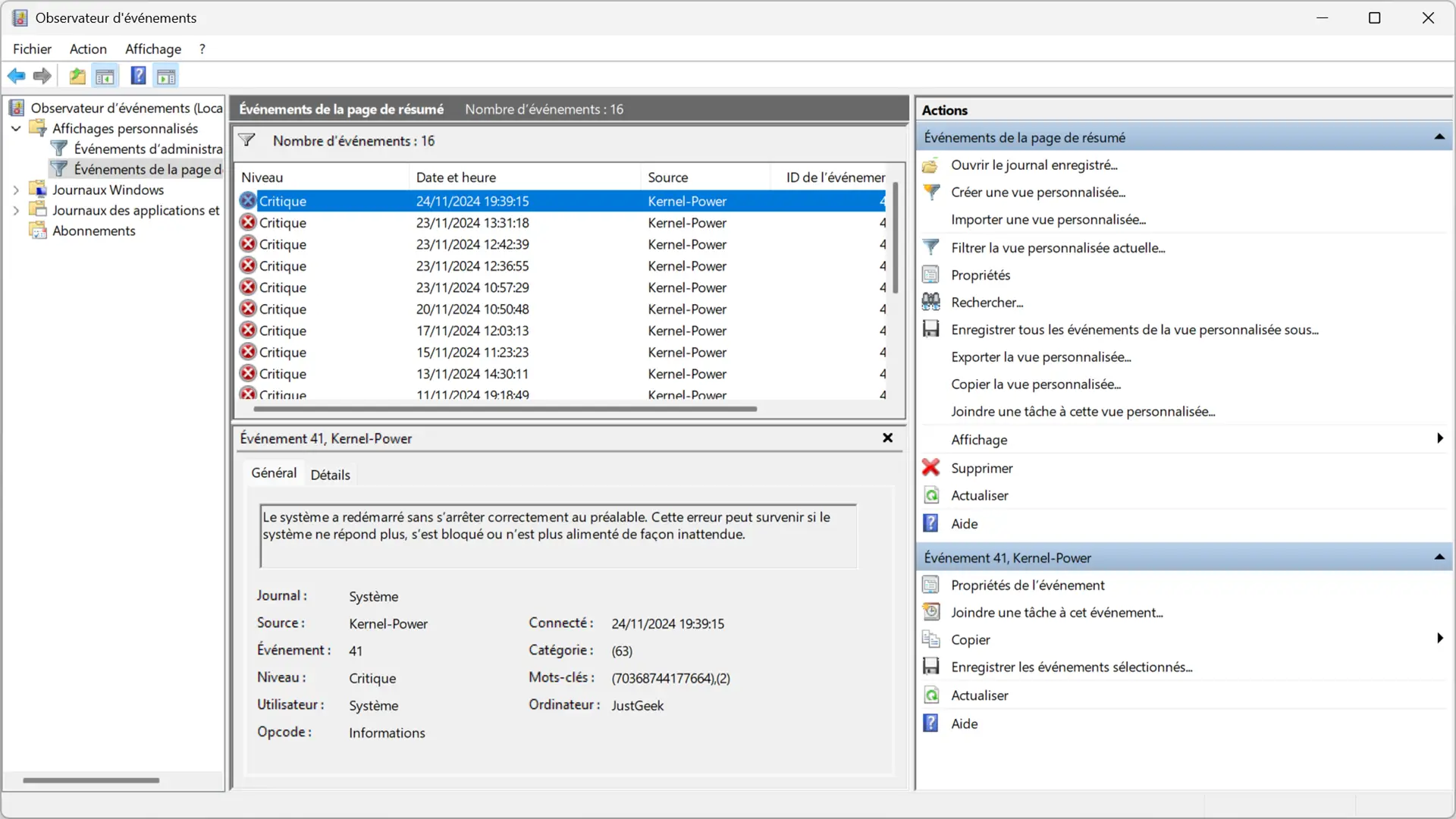Click the Propriétés icon in Actions
The width and height of the screenshot is (1456, 819).
click(930, 275)
